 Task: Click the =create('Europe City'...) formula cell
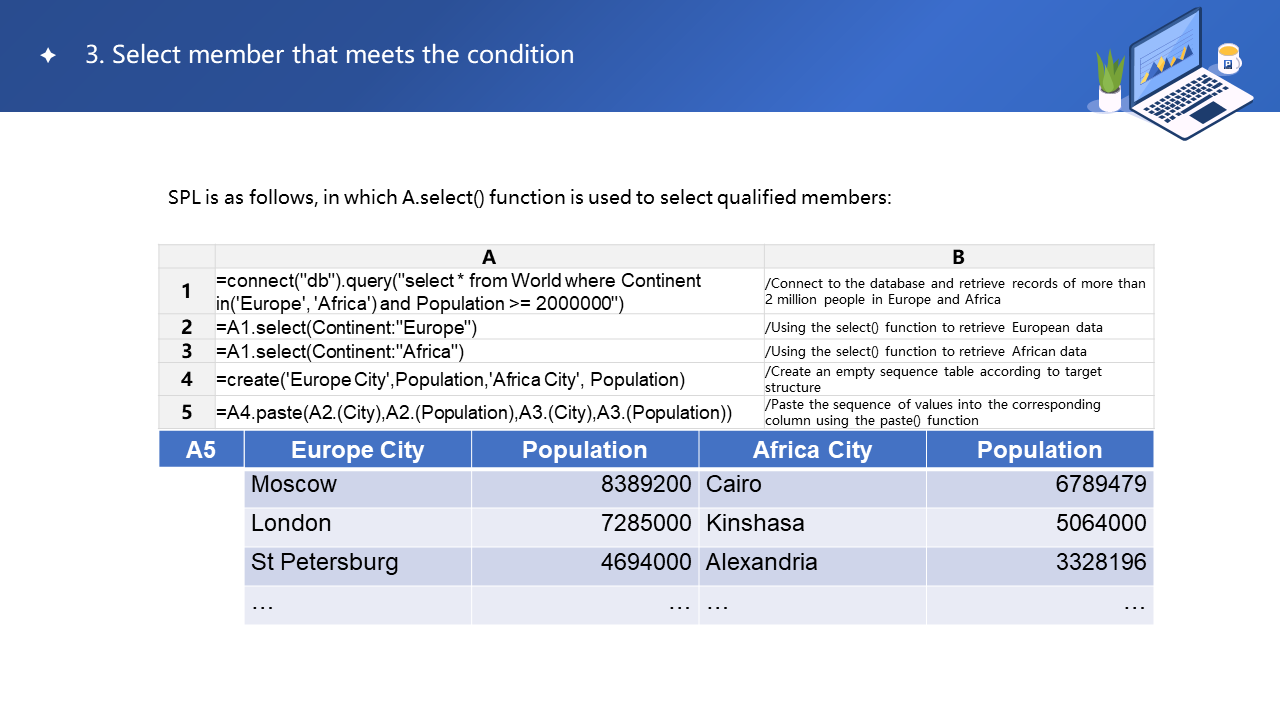[489, 379]
